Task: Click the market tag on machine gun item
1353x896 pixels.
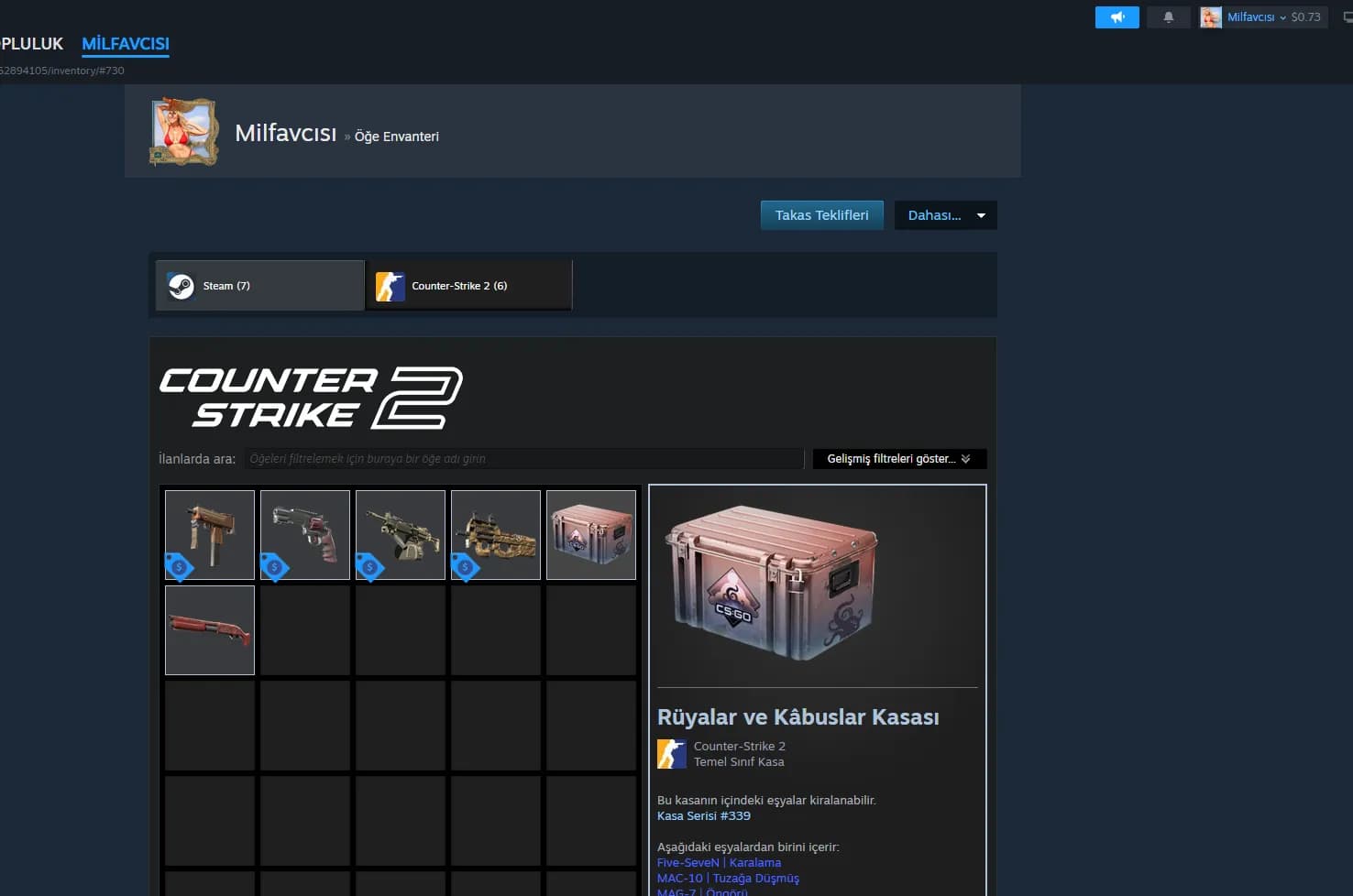Action: point(370,567)
